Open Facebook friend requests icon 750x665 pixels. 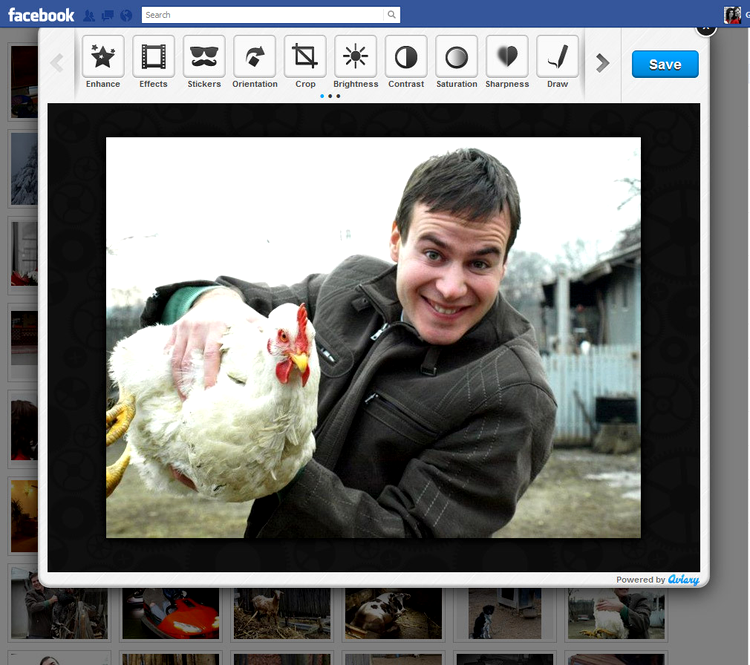[x=89, y=16]
